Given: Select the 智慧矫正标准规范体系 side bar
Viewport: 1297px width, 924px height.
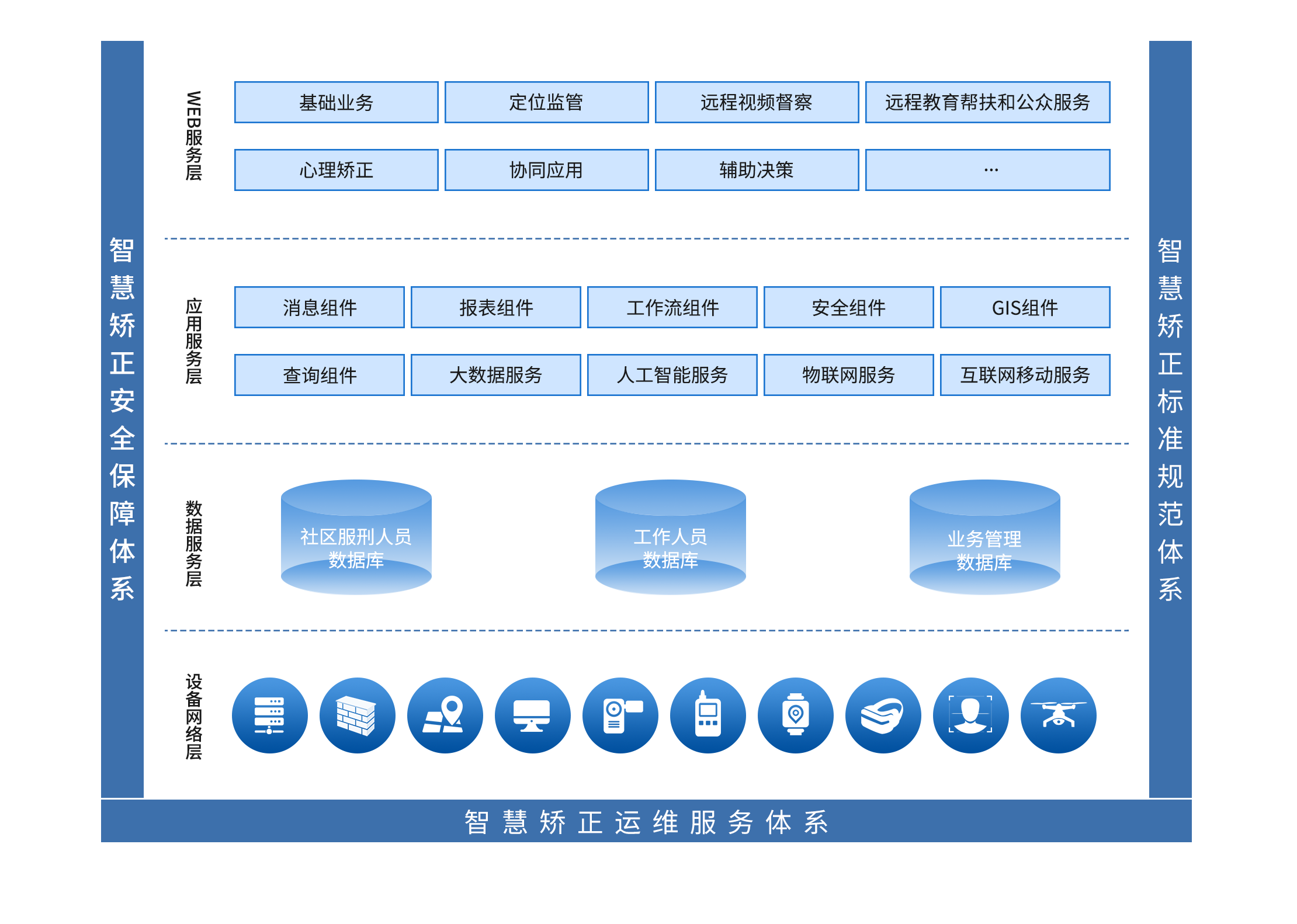Looking at the screenshot, I should click(x=1170, y=419).
